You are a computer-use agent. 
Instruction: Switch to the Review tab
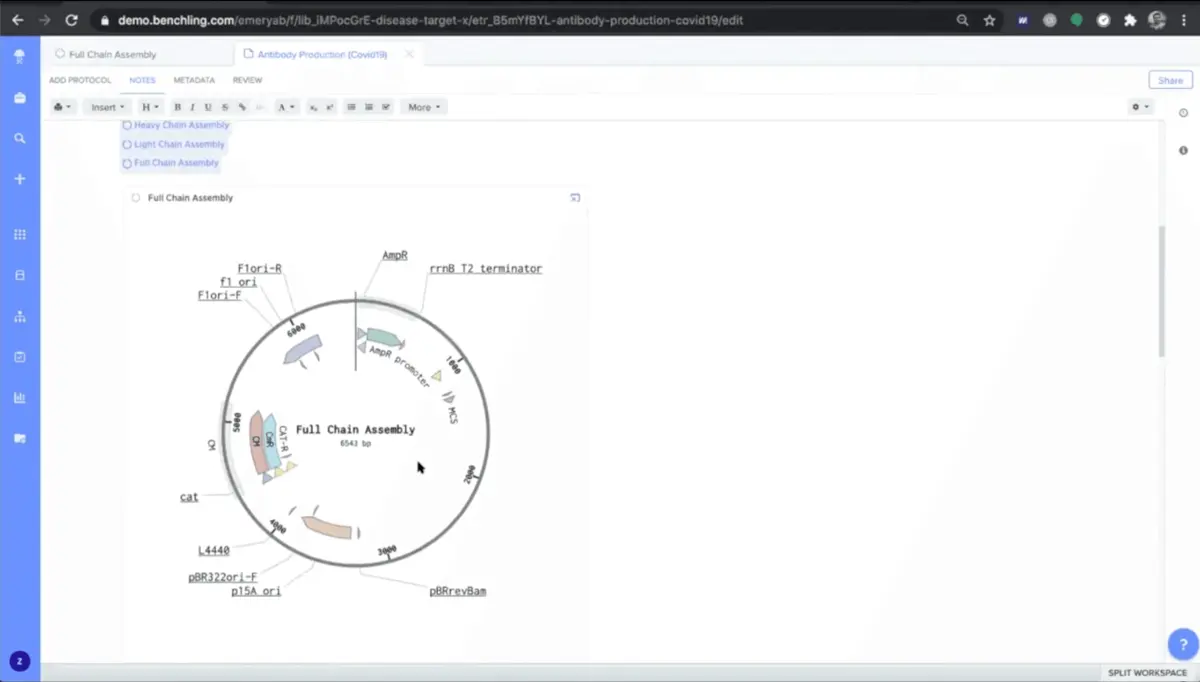coord(247,80)
